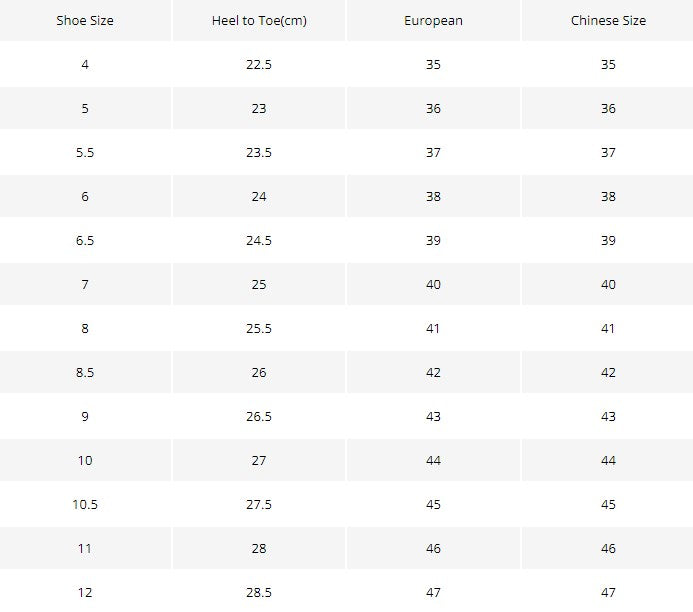Click Chinese size 39 cell
The height and width of the screenshot is (612, 693).
[x=608, y=240]
